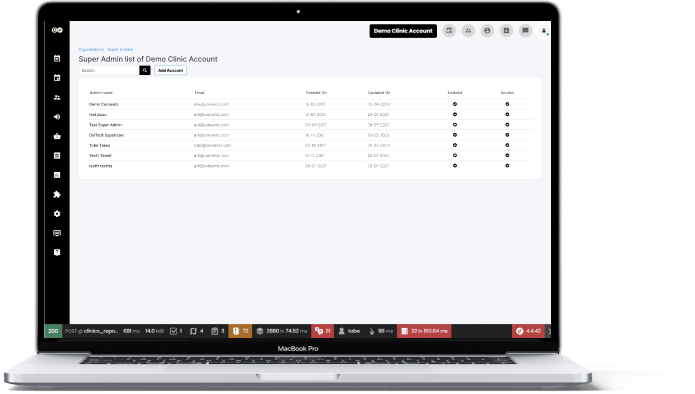Viewport: 695px width, 394px height.
Task: Toggle Enabled check for Test Super Admin
Action: point(455,125)
